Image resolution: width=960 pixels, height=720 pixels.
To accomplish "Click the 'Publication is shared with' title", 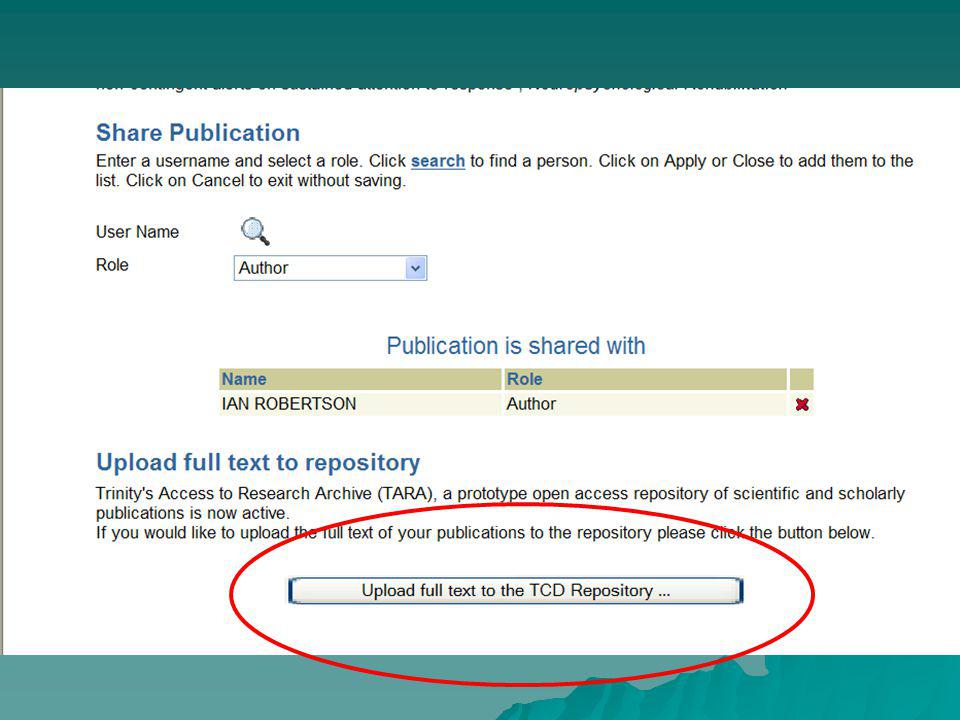I will [x=516, y=346].
